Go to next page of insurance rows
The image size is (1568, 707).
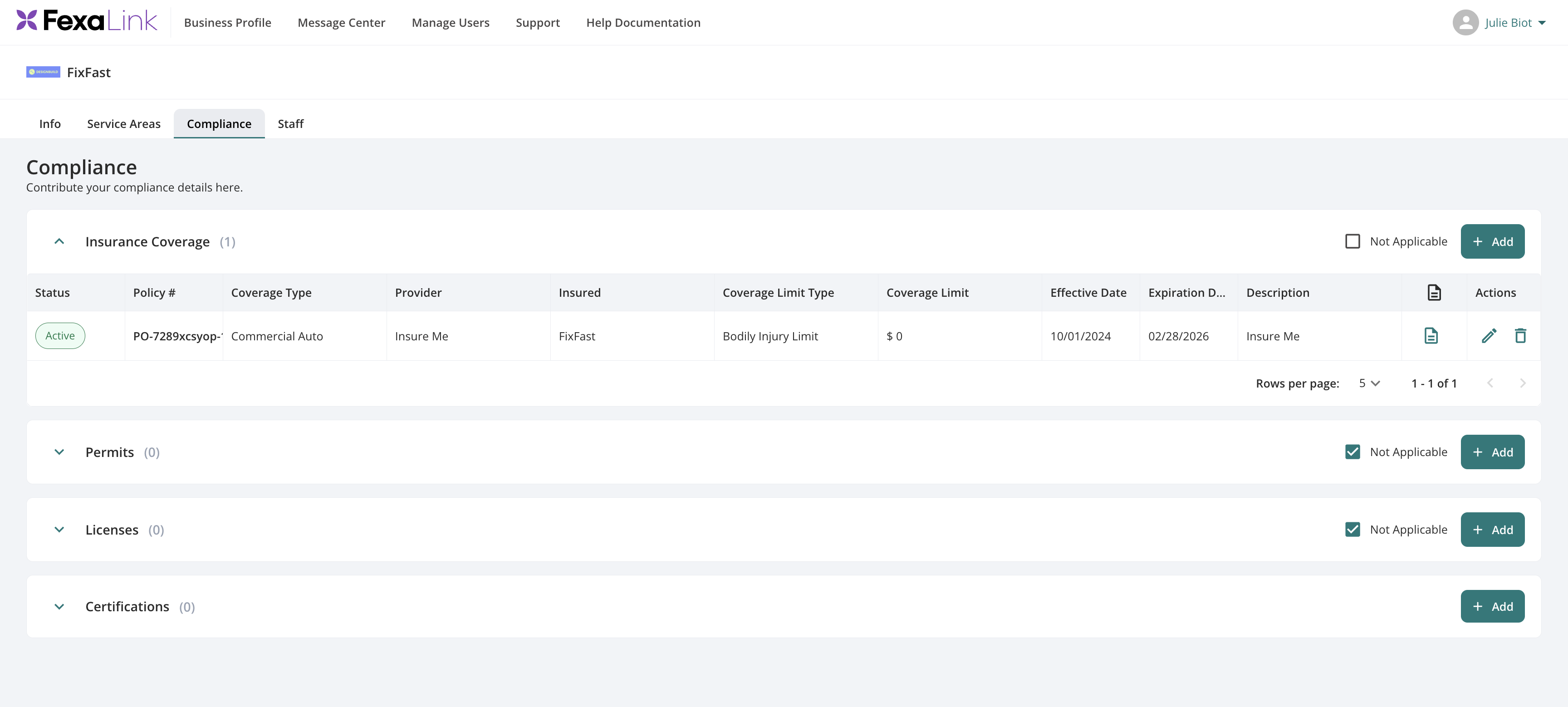(x=1522, y=383)
